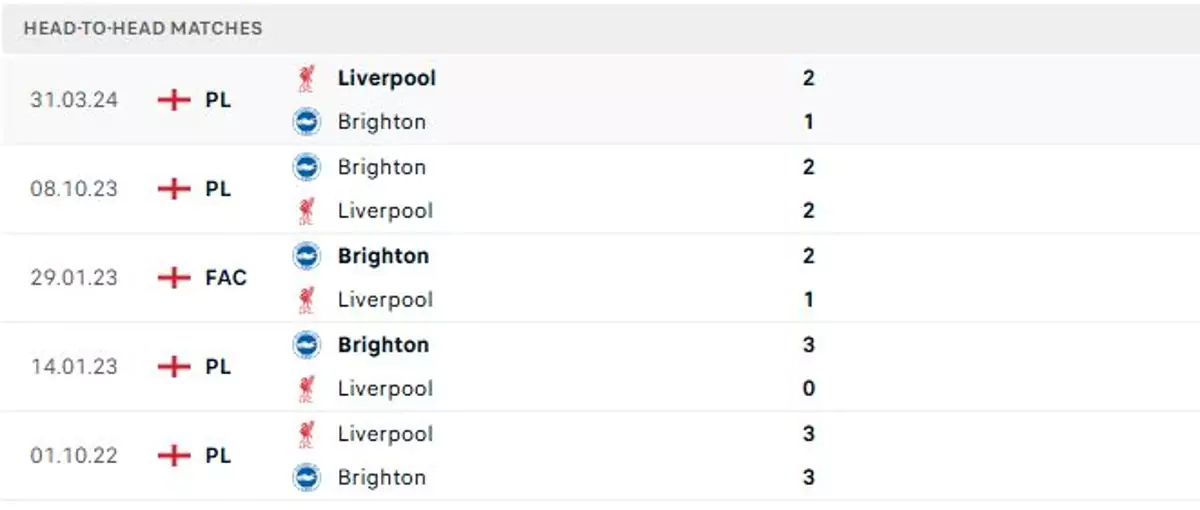The image size is (1200, 510).
Task: Click England flag beside FAC label
Action: click(x=174, y=277)
